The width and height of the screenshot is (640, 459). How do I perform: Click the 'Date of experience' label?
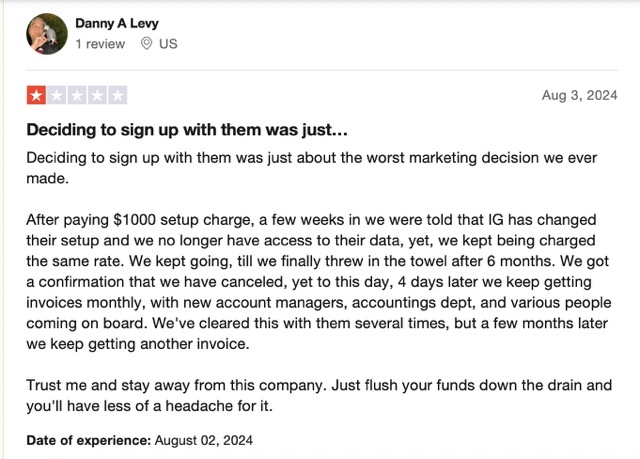pos(89,441)
